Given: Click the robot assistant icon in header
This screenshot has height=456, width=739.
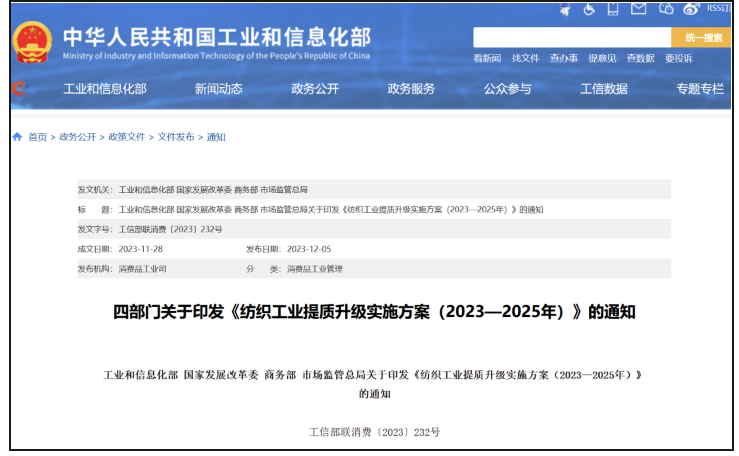Looking at the screenshot, I should [566, 10].
